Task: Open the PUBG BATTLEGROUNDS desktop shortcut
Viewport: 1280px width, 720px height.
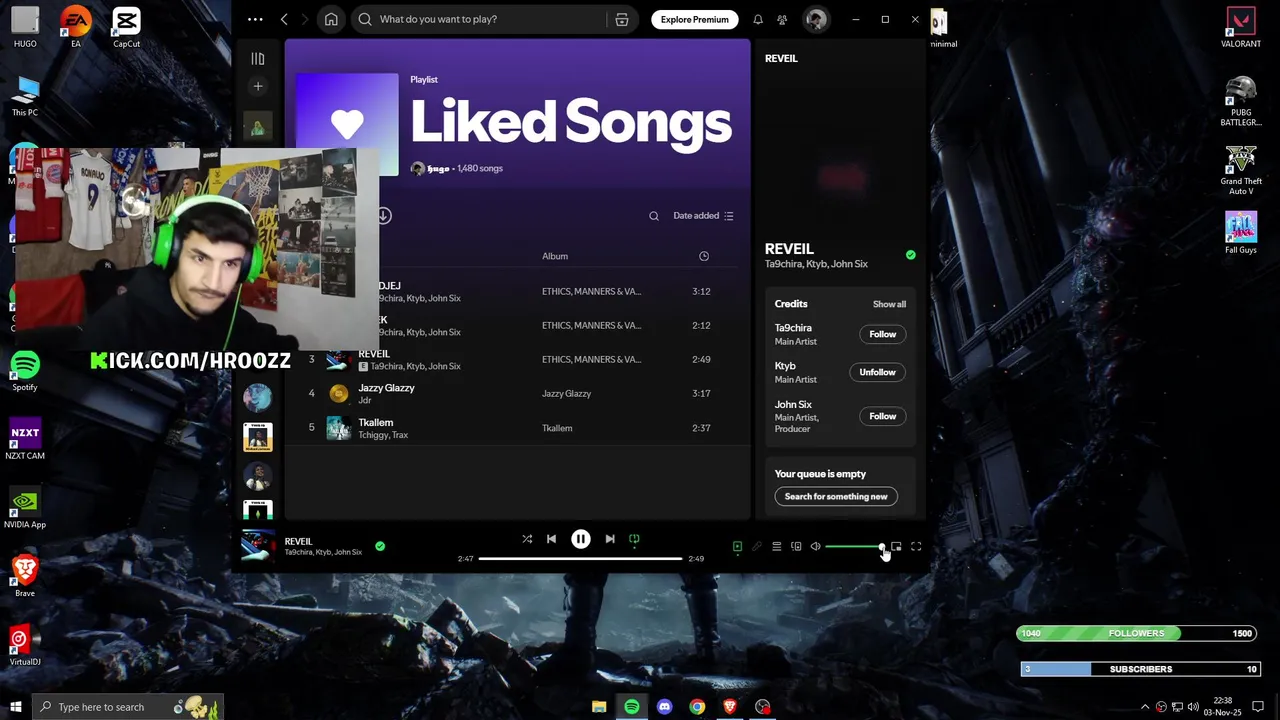Action: coord(1241,100)
